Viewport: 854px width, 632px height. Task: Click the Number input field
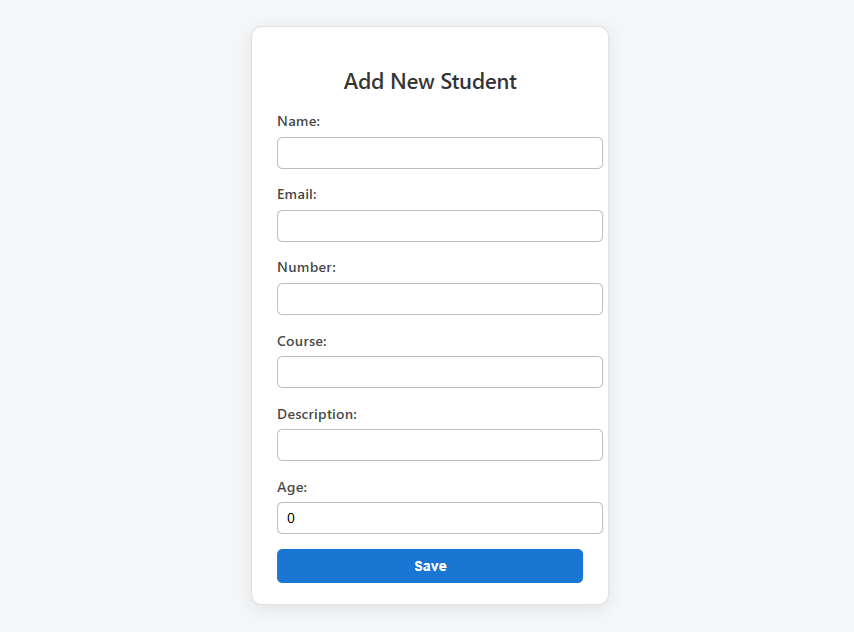coord(439,298)
